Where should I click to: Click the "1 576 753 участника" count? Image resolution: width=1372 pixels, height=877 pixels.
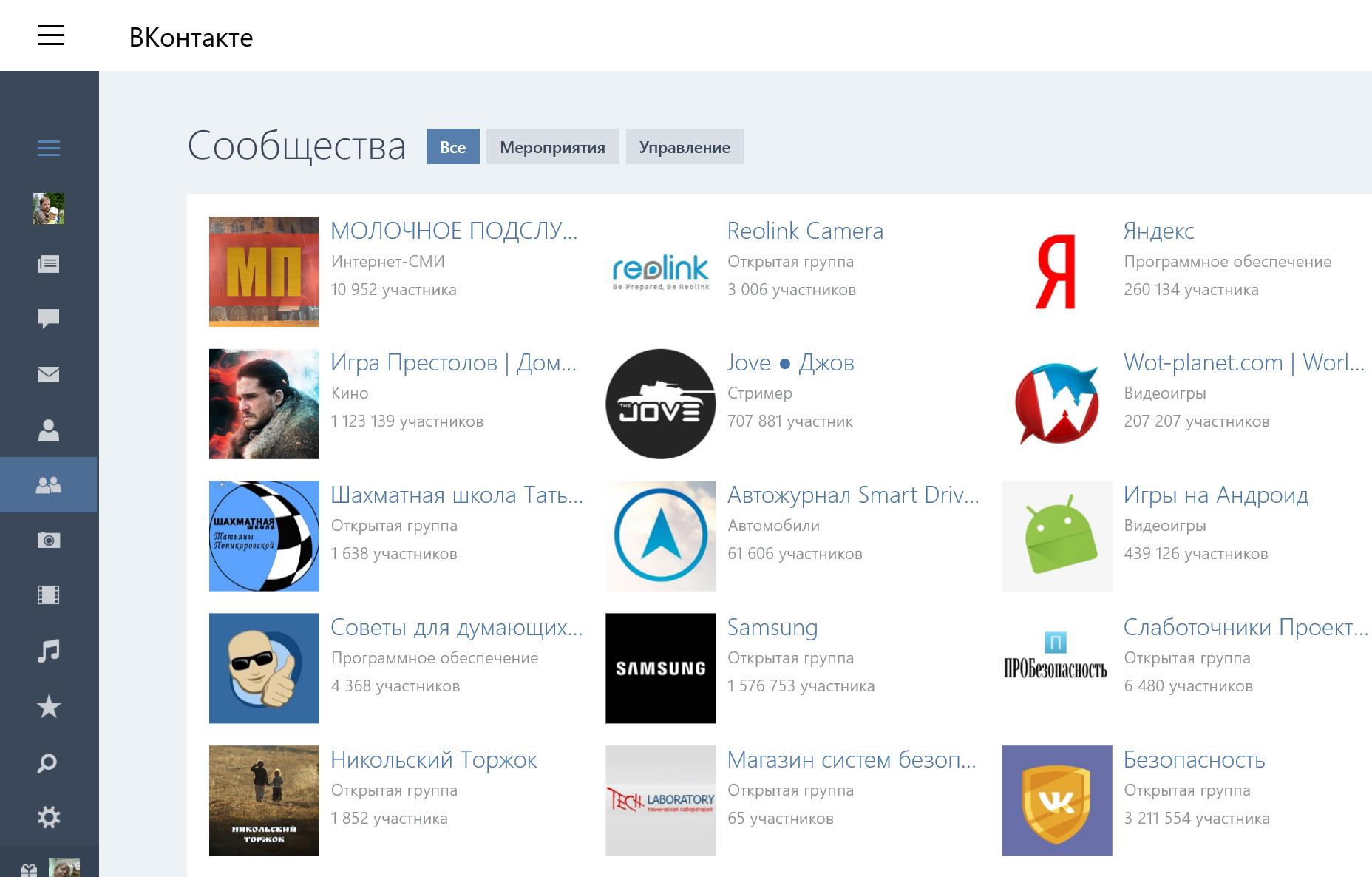[801, 685]
